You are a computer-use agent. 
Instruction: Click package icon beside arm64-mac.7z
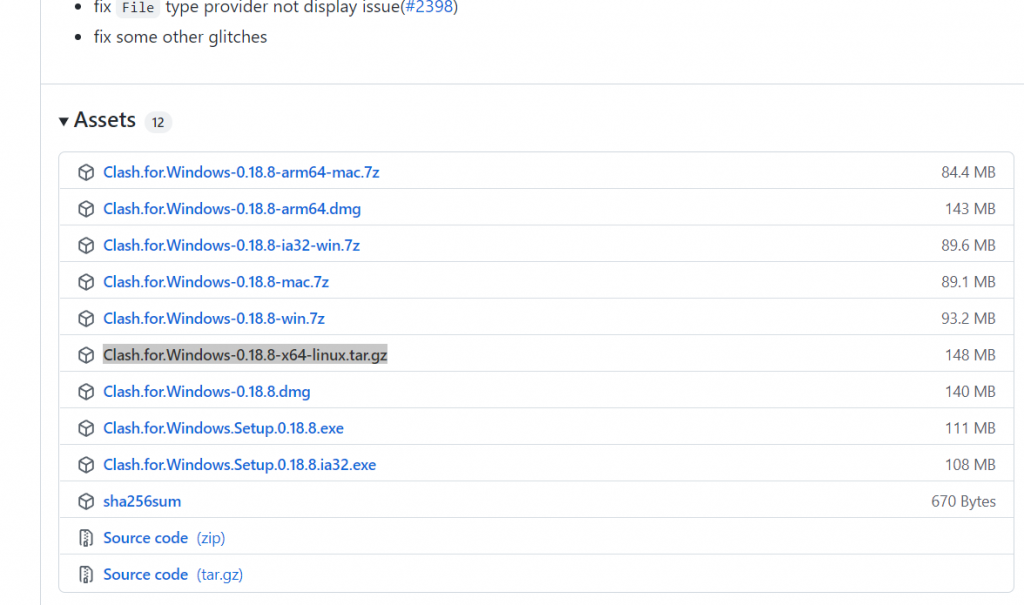click(x=86, y=172)
